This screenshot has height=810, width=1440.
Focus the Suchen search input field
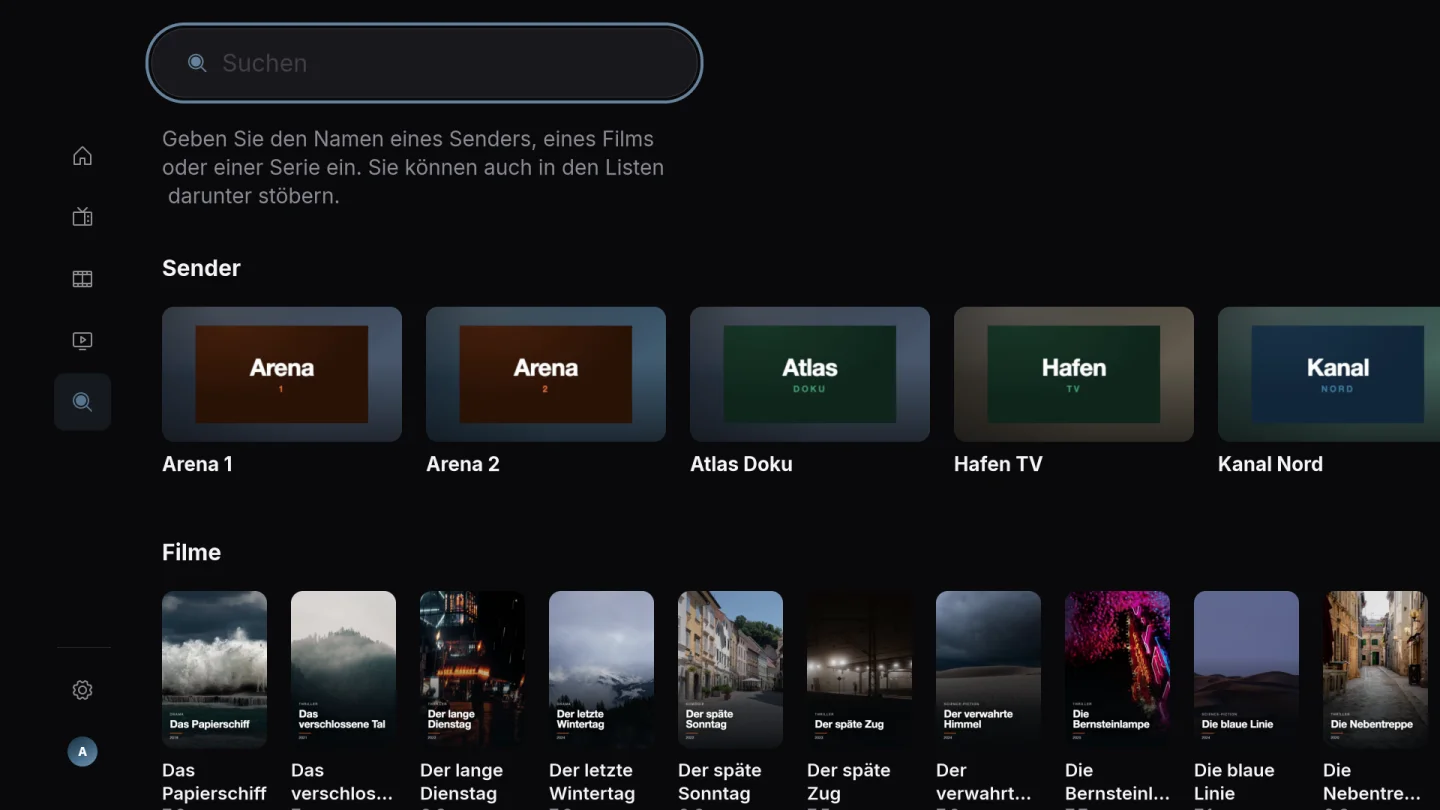tap(424, 63)
